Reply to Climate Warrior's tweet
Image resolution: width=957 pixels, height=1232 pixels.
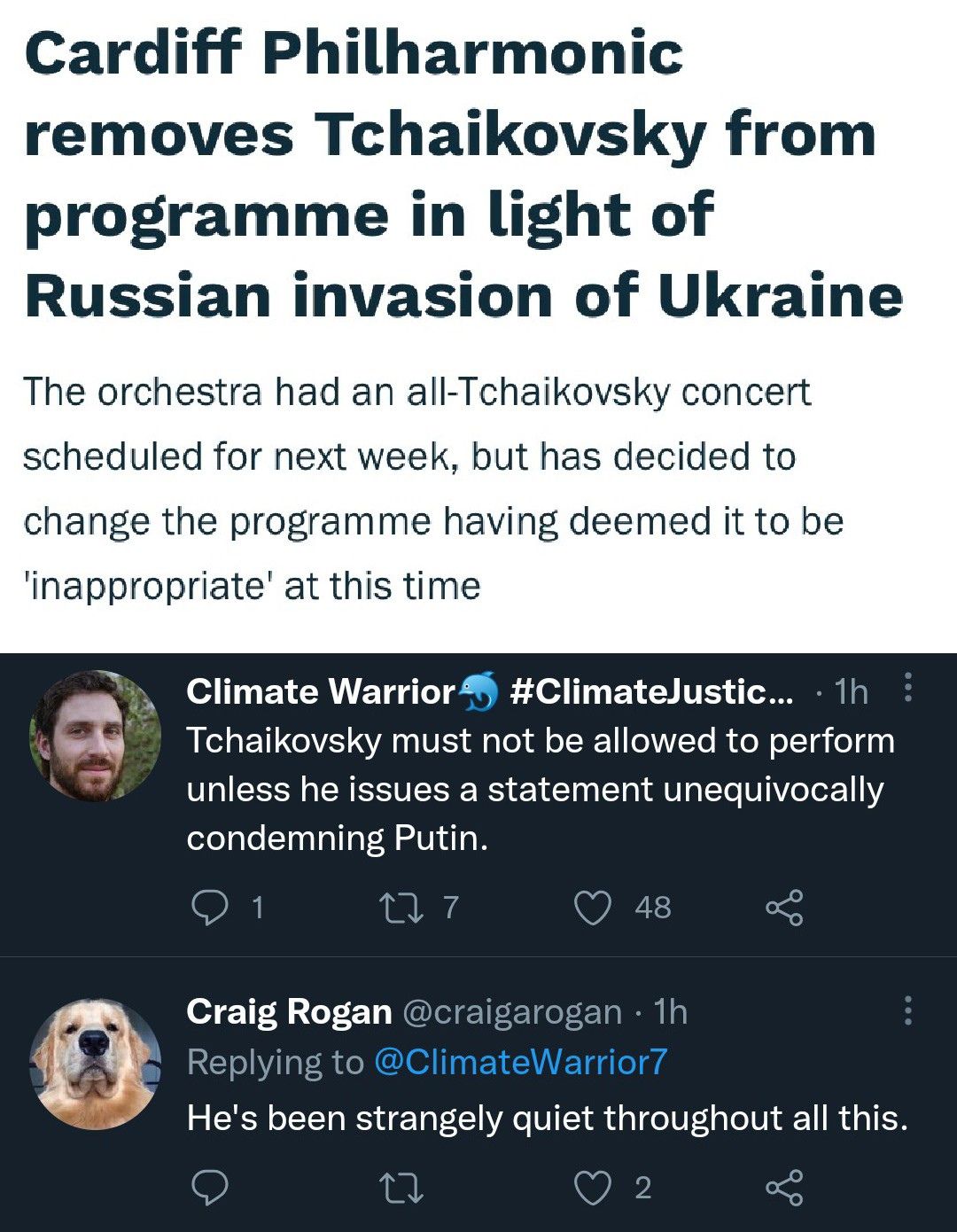210,908
